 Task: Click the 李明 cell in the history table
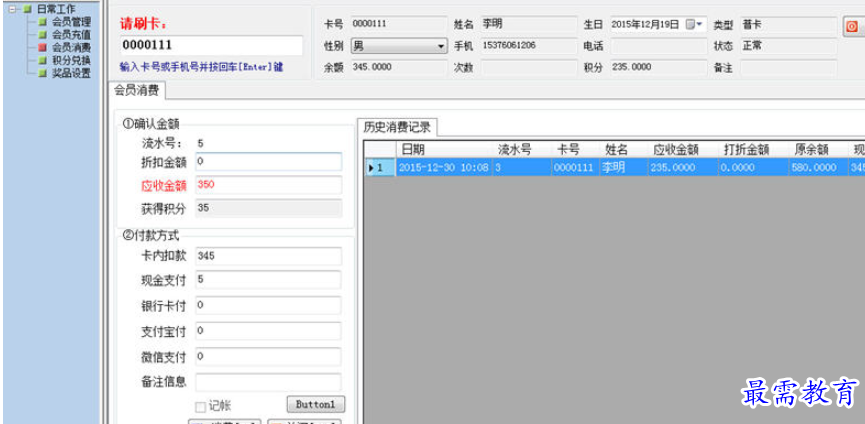pyautogui.click(x=623, y=168)
